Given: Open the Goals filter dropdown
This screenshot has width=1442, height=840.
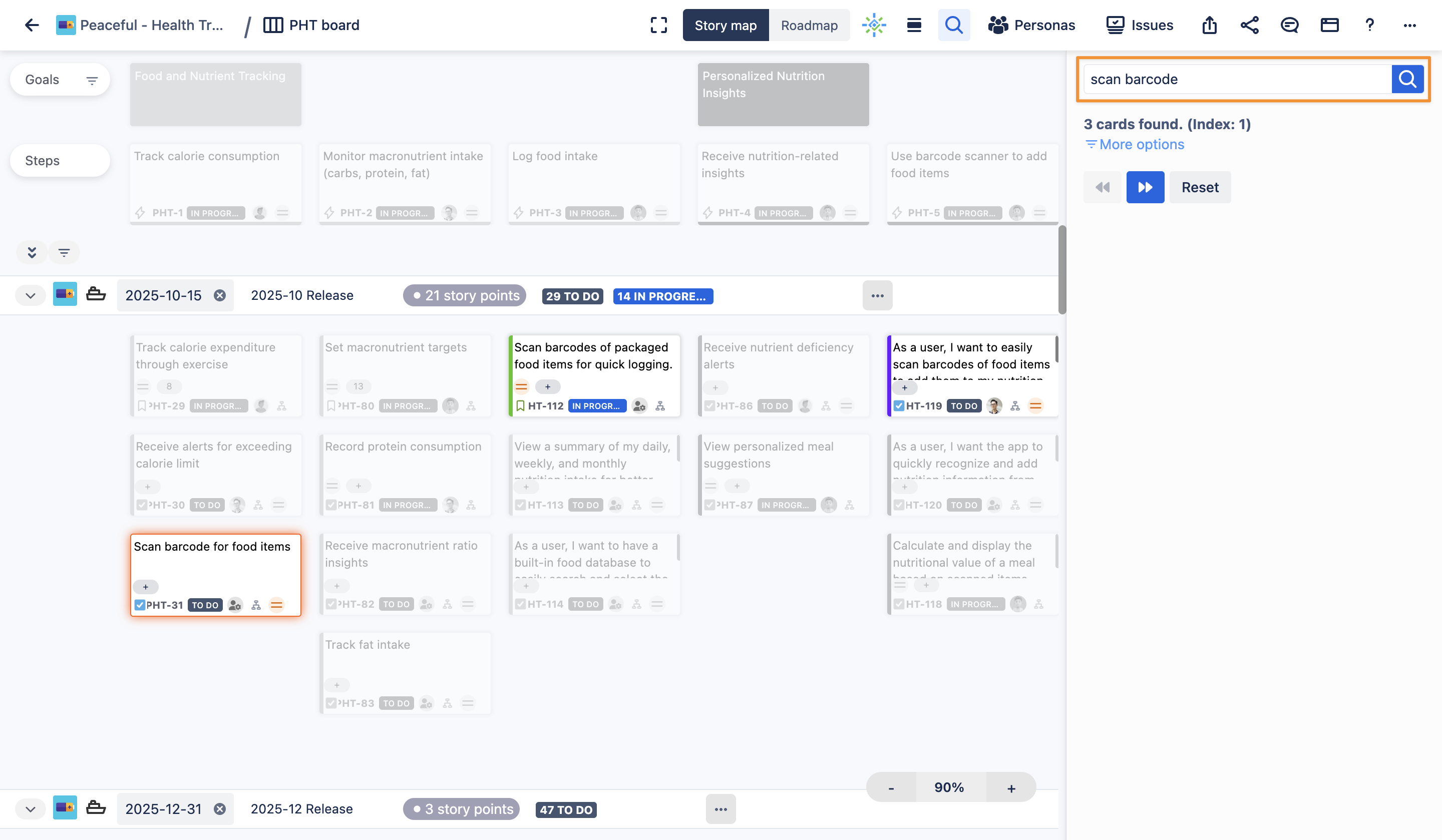Looking at the screenshot, I should coord(92,80).
